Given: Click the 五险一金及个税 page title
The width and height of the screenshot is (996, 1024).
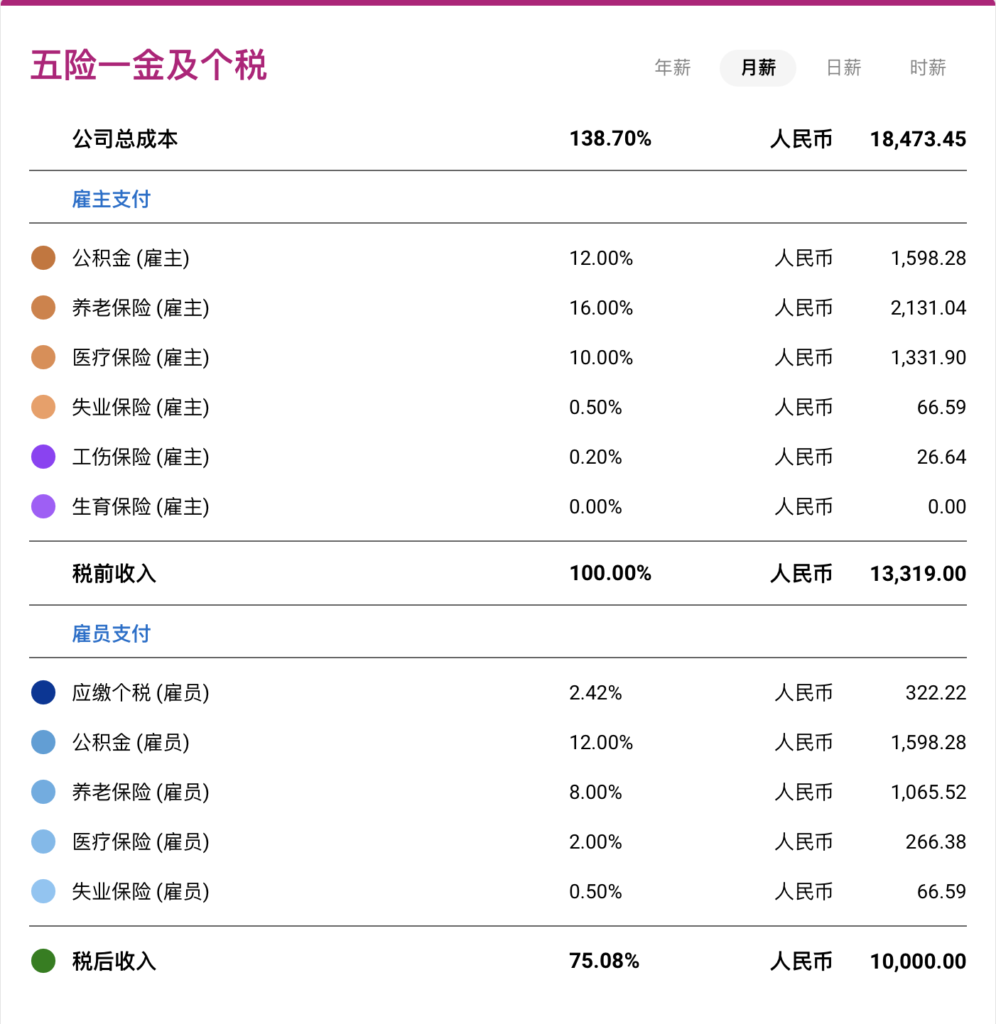Looking at the screenshot, I should (x=148, y=61).
